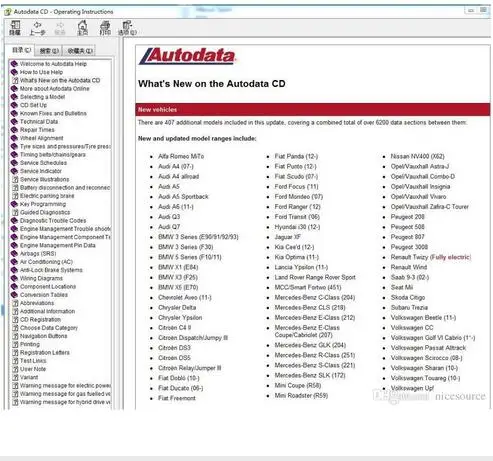Open the Selecting a Model topic
The height and width of the screenshot is (461, 493).
click(x=42, y=97)
